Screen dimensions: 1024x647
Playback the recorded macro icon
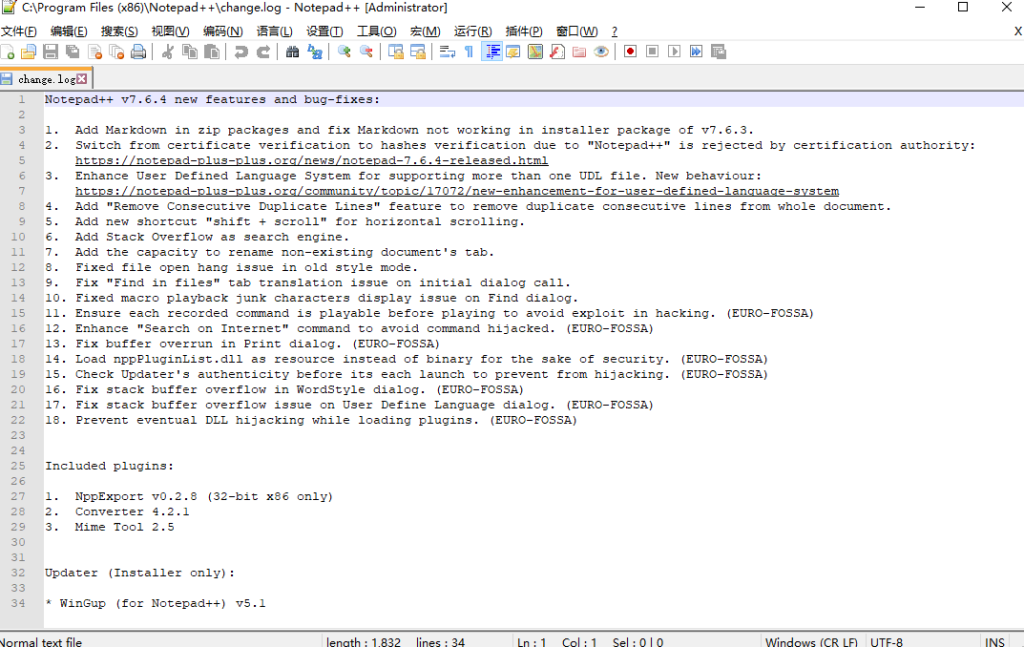(x=675, y=51)
